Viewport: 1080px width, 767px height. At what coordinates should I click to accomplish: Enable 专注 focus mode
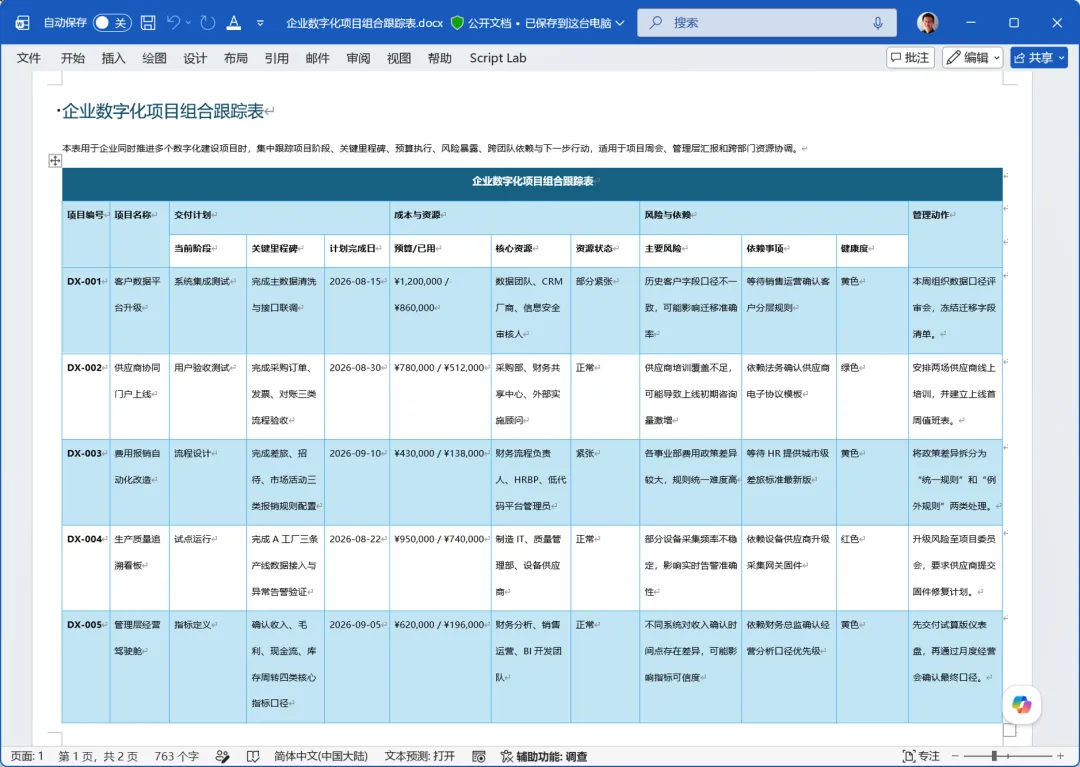coord(921,756)
